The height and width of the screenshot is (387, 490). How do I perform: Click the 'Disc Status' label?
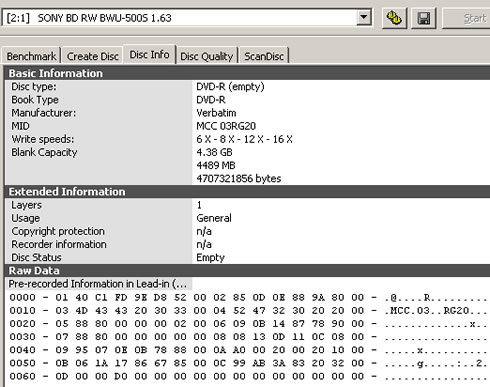pyautogui.click(x=36, y=257)
